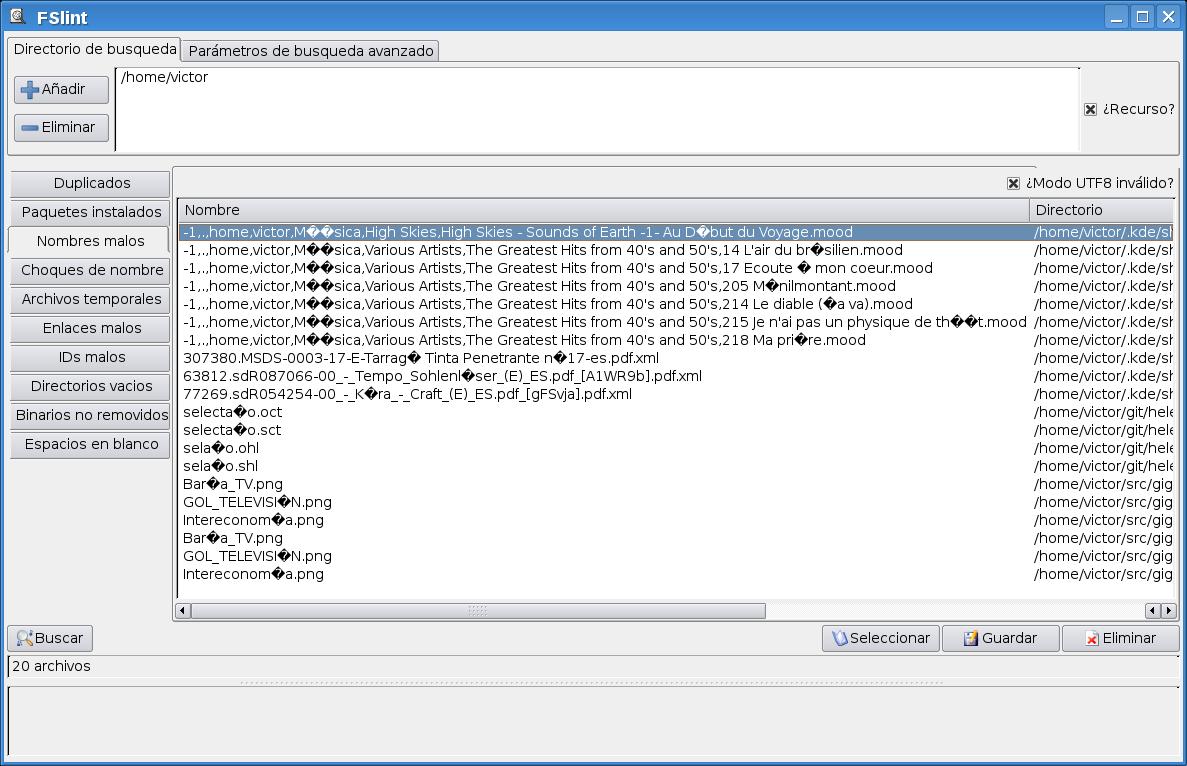The image size is (1187, 766).
Task: Toggle the ¿Modo UTF8 inválido? checkbox
Action: (1013, 184)
